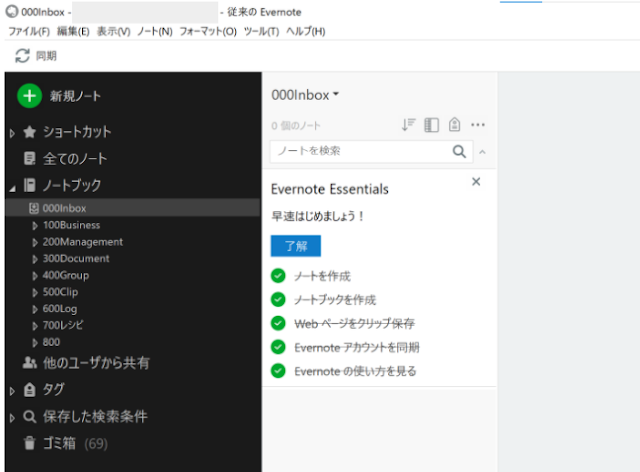Image resolution: width=640 pixels, height=472 pixels.
Task: Click the Evernote アカウントを同期 item text
Action: pyautogui.click(x=357, y=347)
